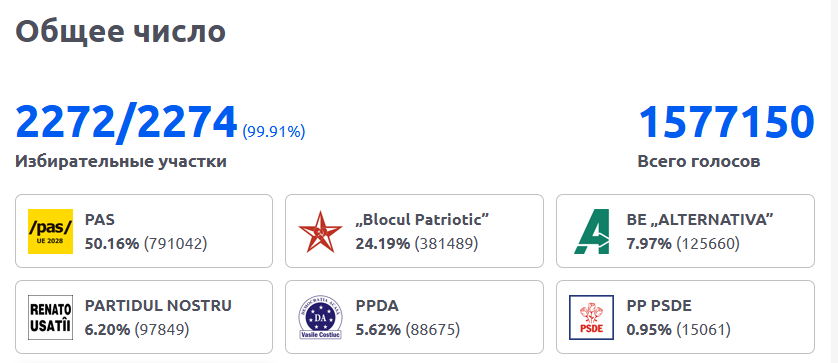Click the PAS 50.16% vote share text
This screenshot has height=363, width=838.
pos(112,244)
